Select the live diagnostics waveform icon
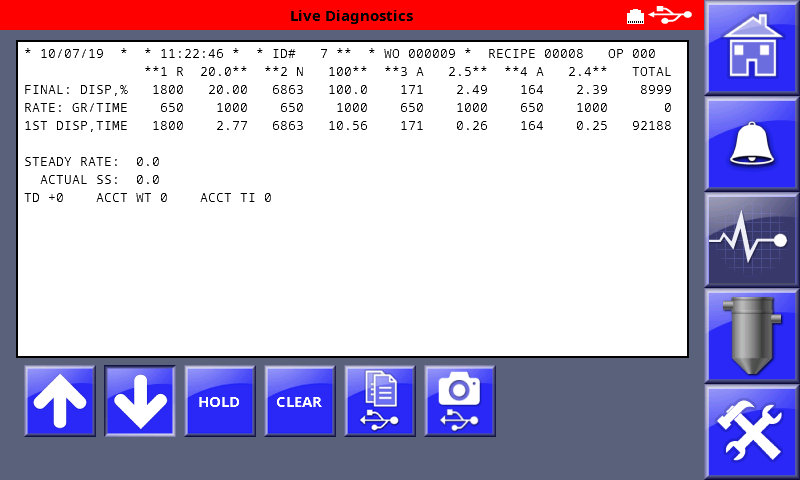The image size is (800, 480). pyautogui.click(x=752, y=240)
